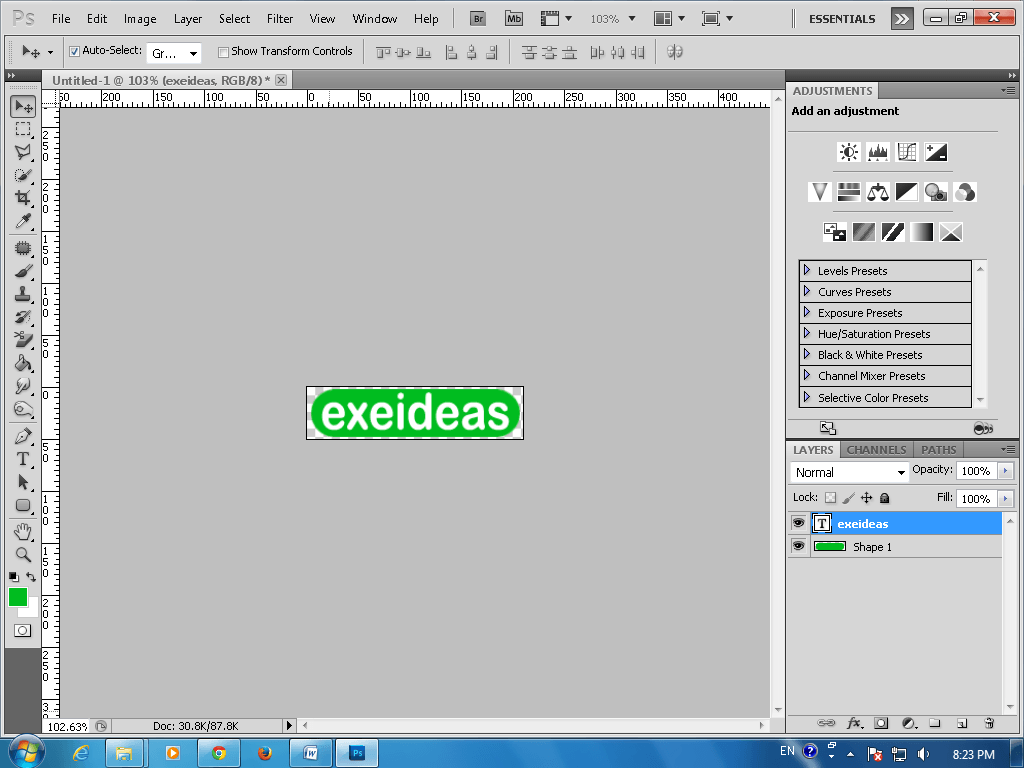The width and height of the screenshot is (1024, 768).
Task: Open the Opacity slider arrow
Action: (x=1006, y=471)
